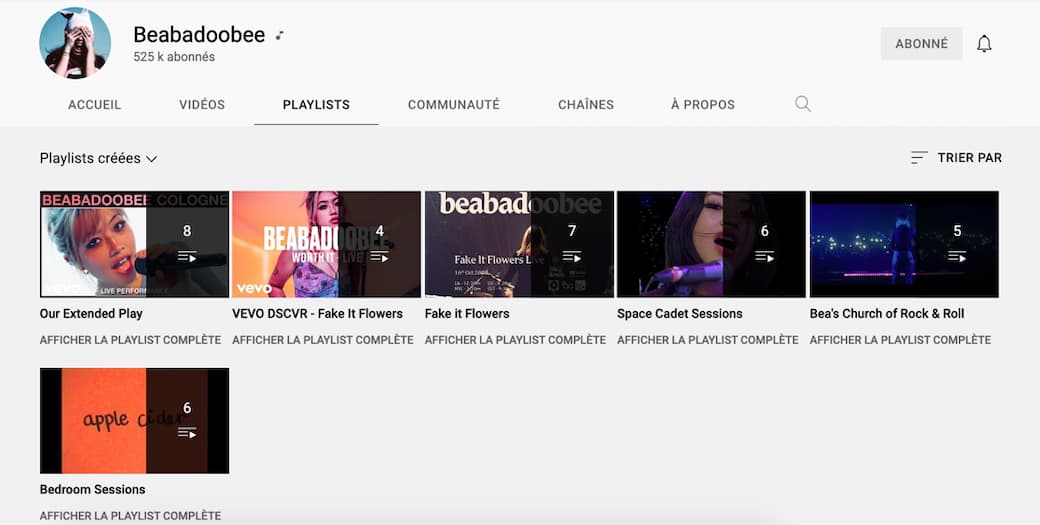Screen dimensions: 1040x525
Task: Click playlist queue icon on Bedroom Sessions thumbnail
Action: [187, 433]
